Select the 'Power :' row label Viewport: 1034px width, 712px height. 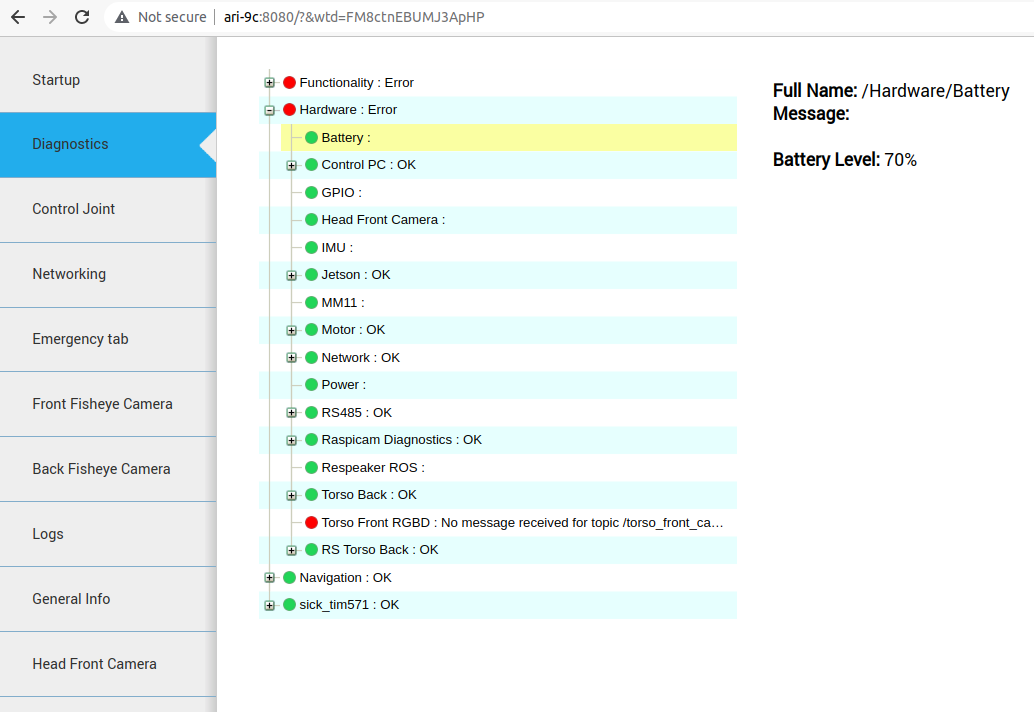coord(344,384)
